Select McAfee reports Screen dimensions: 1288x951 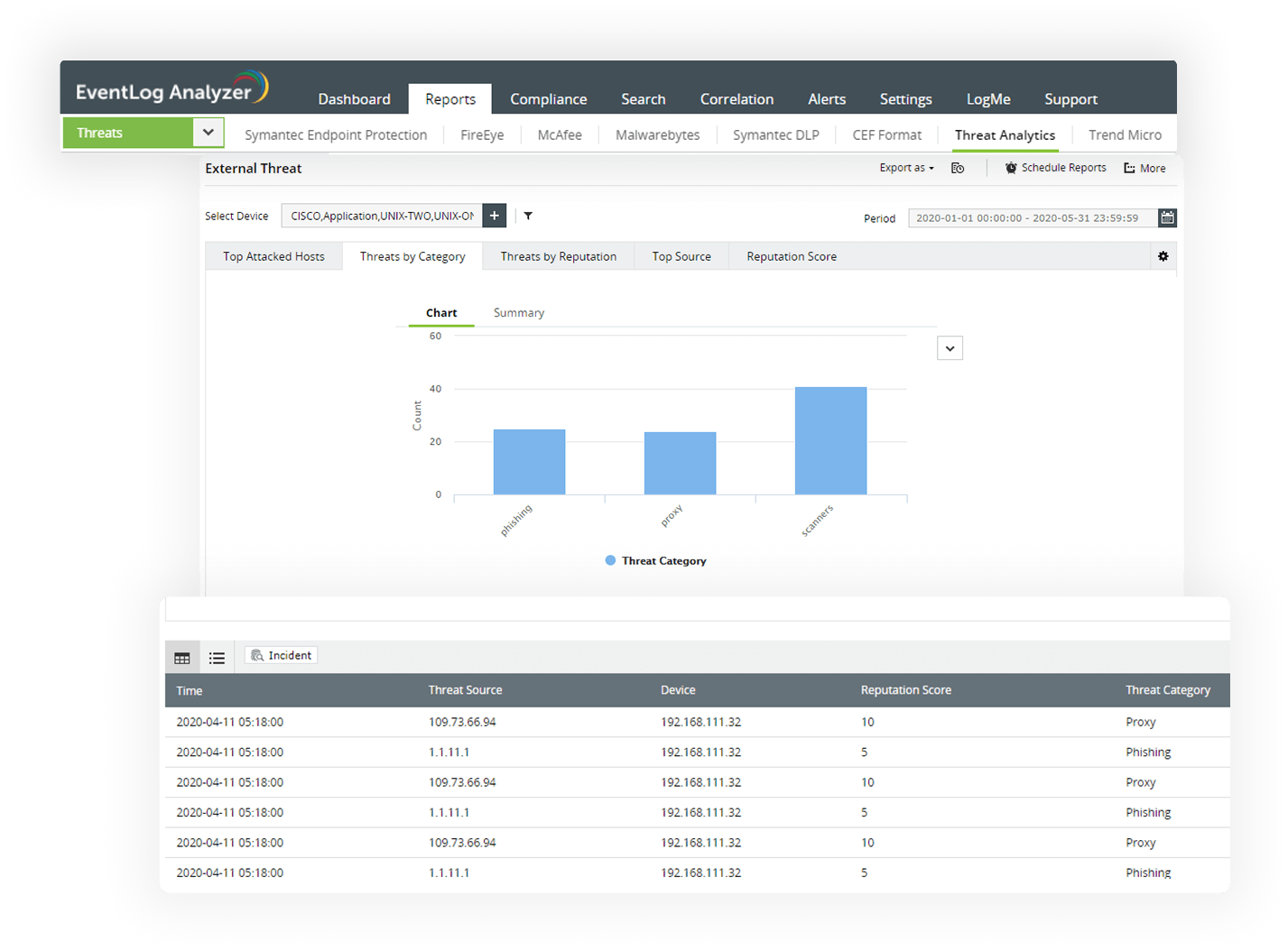560,135
